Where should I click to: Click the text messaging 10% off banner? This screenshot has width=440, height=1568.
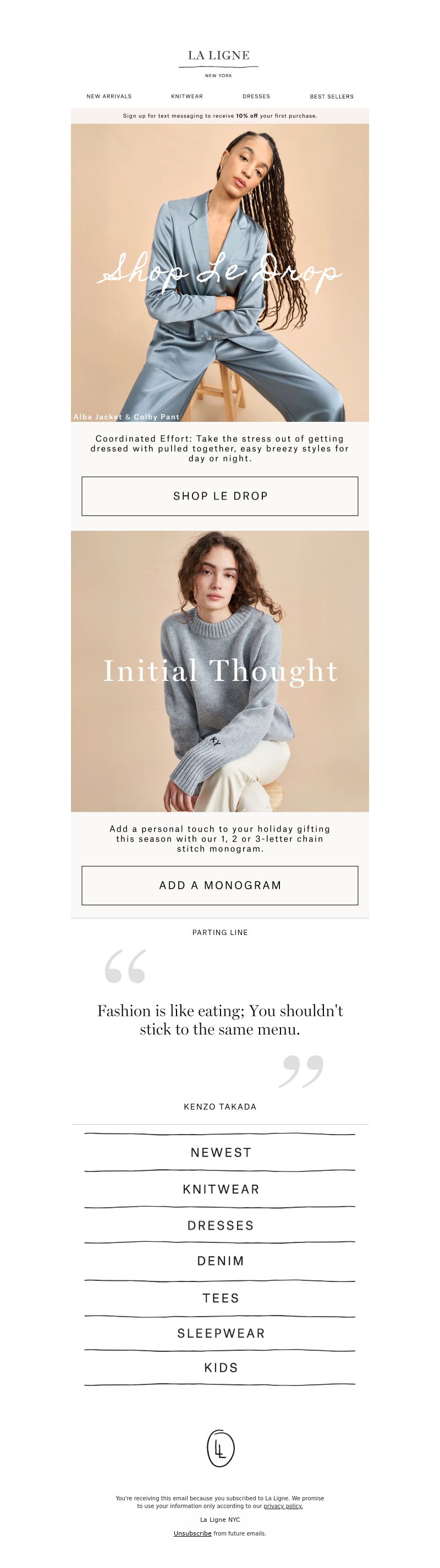pos(219,115)
